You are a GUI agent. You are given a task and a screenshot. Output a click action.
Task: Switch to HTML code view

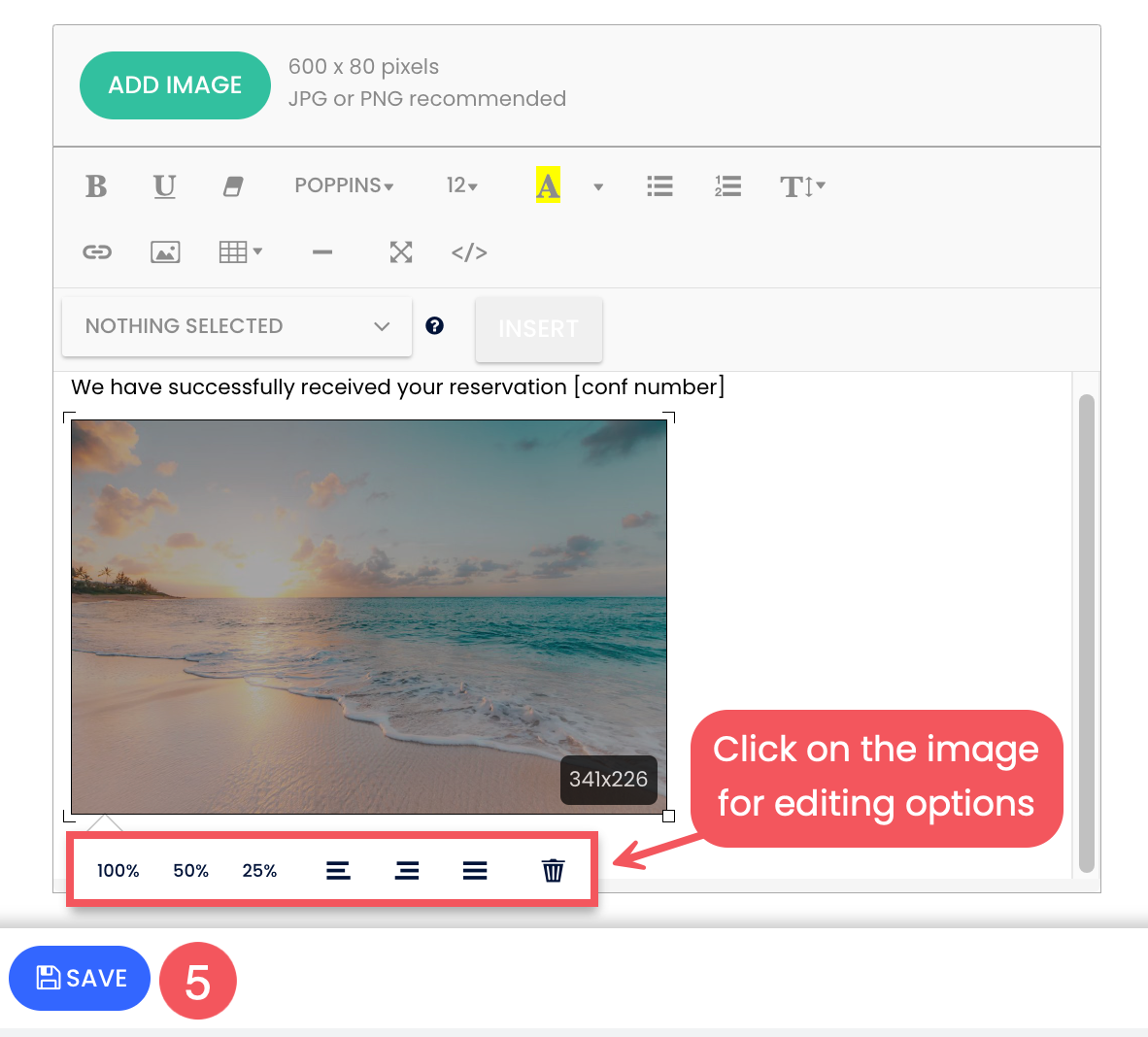point(469,252)
